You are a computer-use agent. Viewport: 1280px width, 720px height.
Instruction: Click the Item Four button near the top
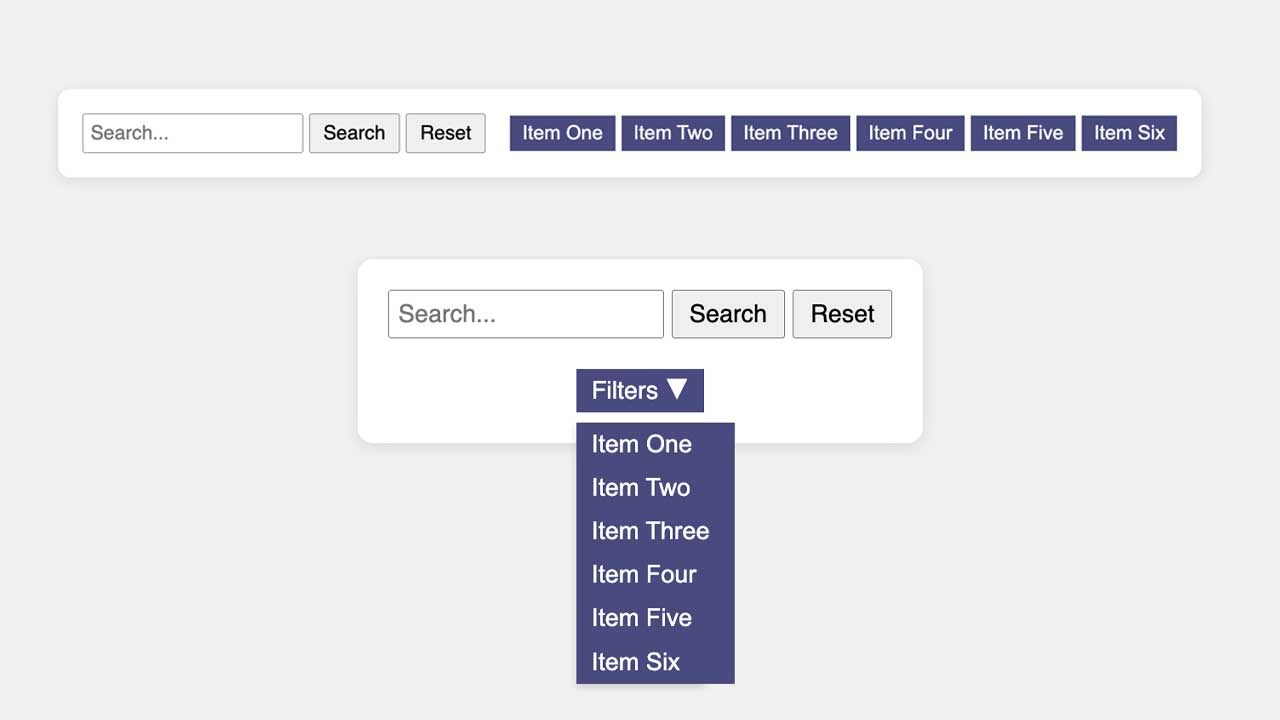(909, 132)
